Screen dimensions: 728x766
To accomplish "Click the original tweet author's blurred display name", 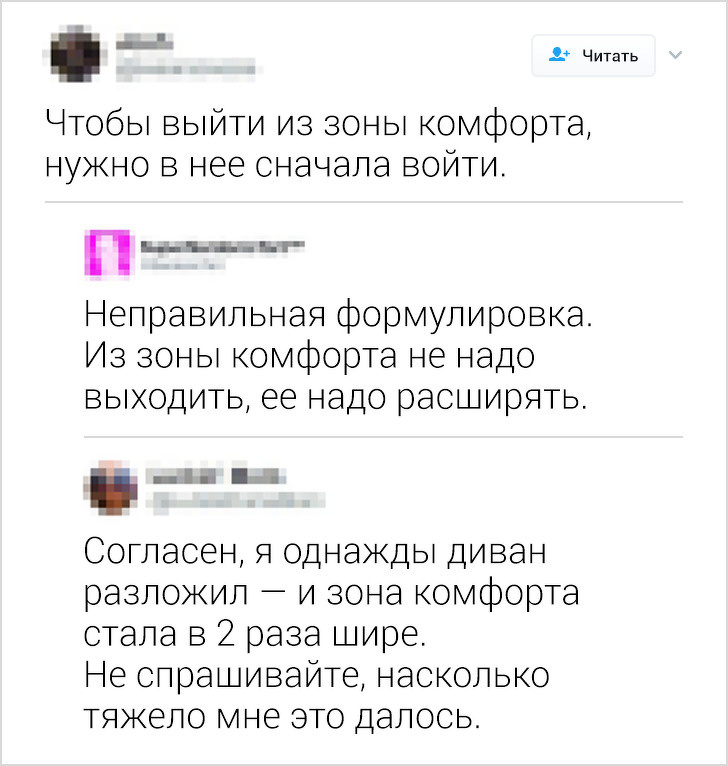I will point(146,43).
